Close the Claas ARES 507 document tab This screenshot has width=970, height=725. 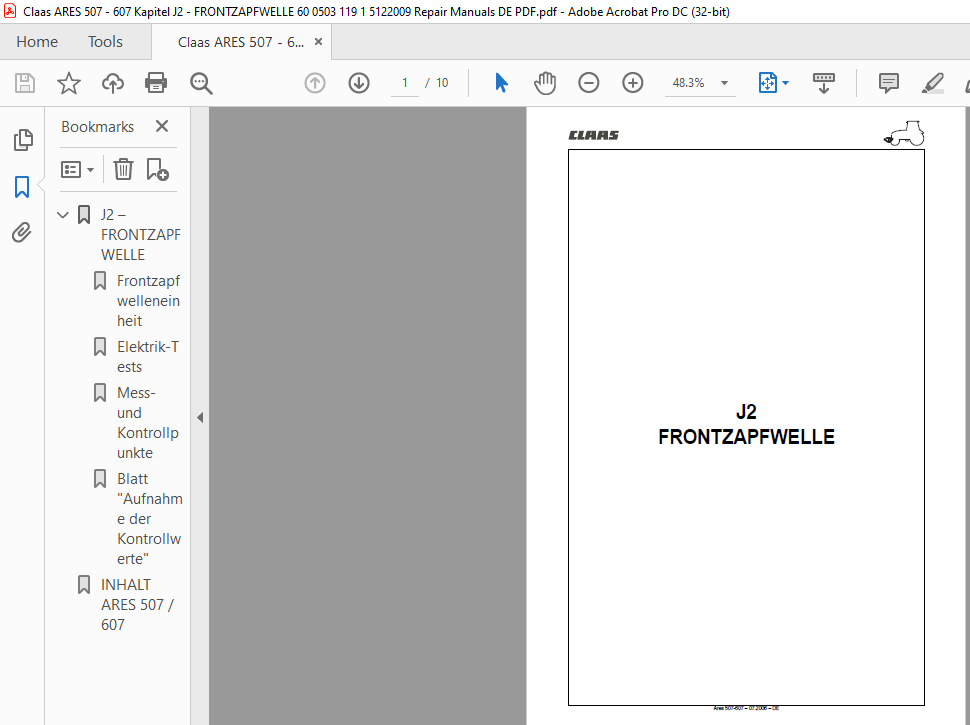tap(319, 41)
